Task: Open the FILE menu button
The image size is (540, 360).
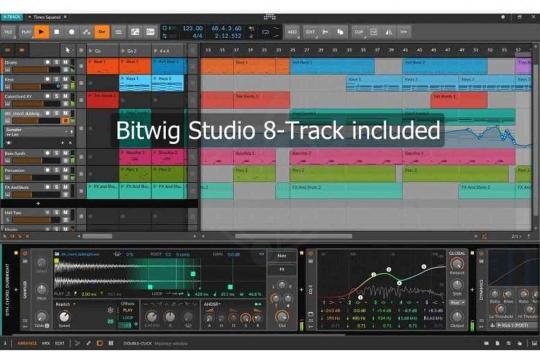Action: coord(8,32)
